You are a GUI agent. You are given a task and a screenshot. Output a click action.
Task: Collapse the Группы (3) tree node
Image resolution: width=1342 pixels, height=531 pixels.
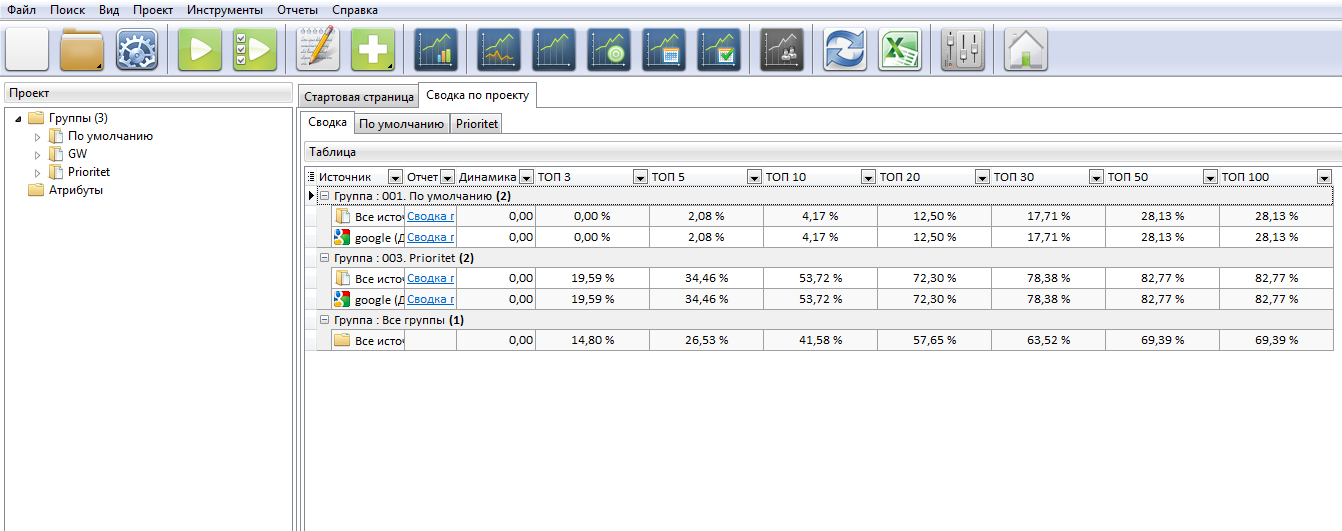pyautogui.click(x=19, y=118)
